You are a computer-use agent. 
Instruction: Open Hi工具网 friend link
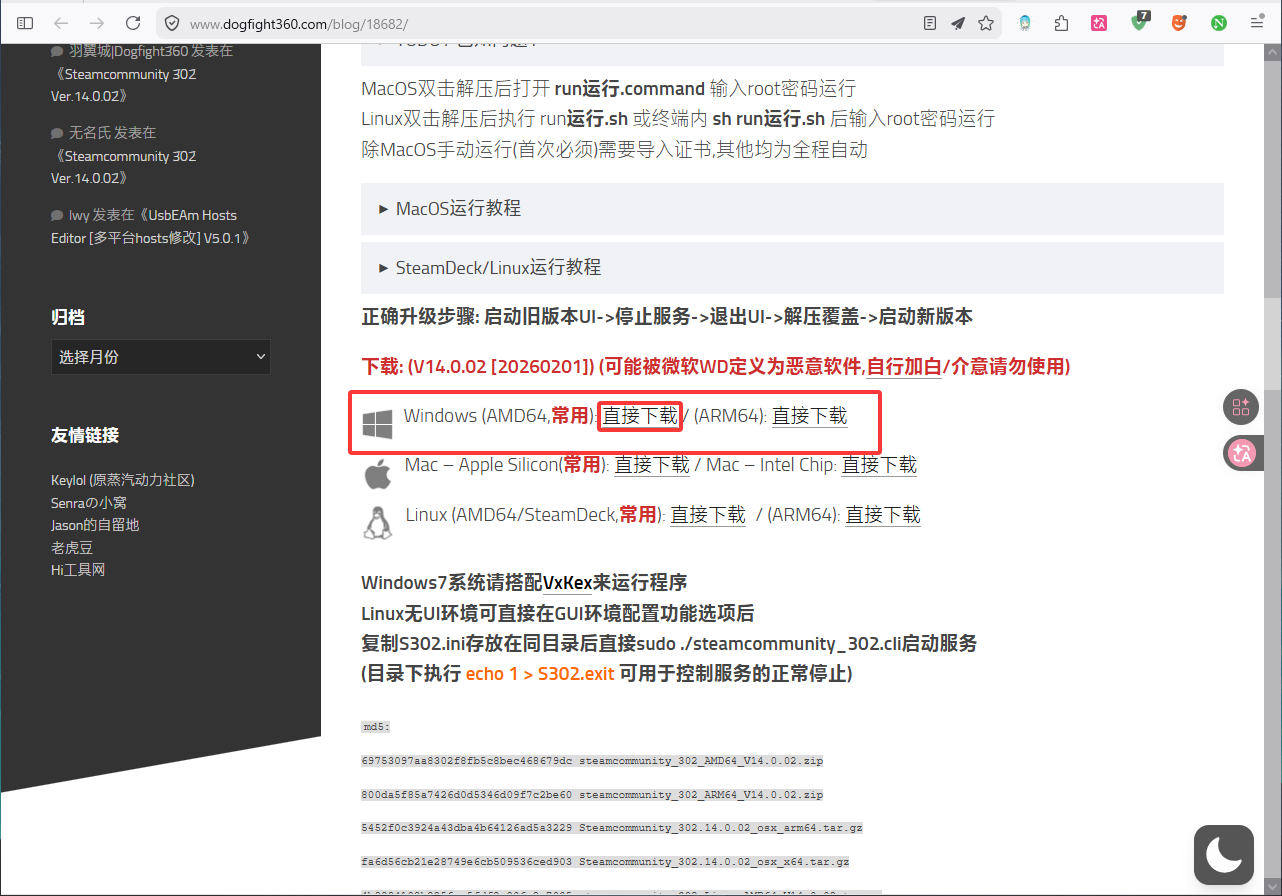click(78, 569)
